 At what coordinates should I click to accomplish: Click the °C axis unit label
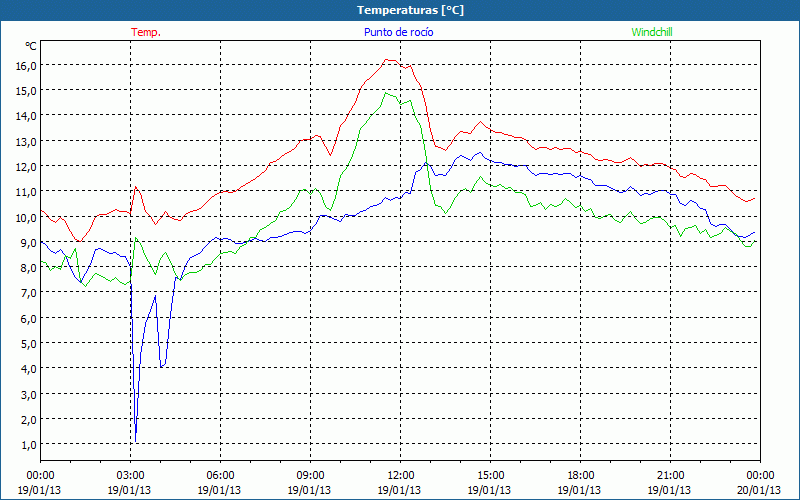click(31, 46)
